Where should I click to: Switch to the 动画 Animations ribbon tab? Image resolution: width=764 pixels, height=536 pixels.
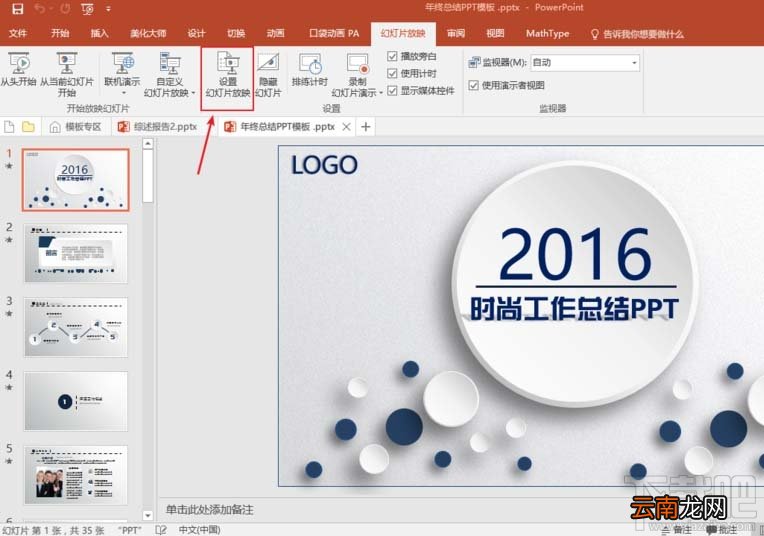[x=275, y=33]
